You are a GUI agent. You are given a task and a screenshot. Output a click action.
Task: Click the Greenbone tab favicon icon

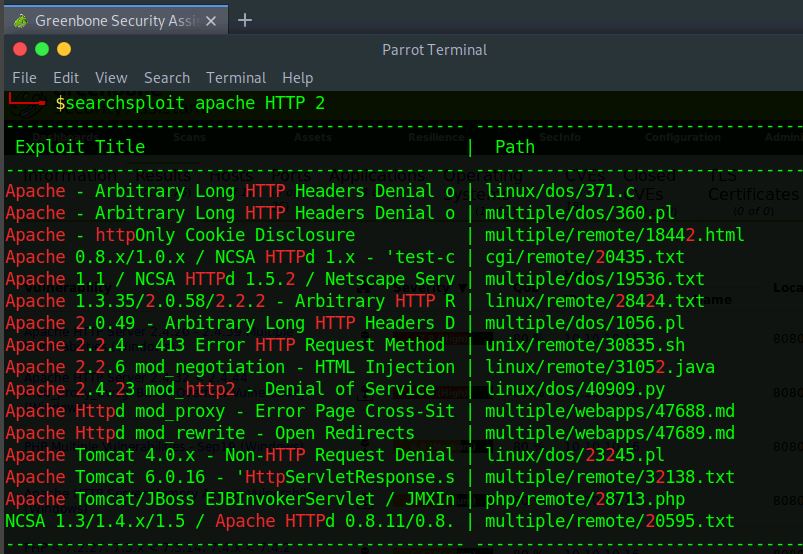pyautogui.click(x=20, y=21)
